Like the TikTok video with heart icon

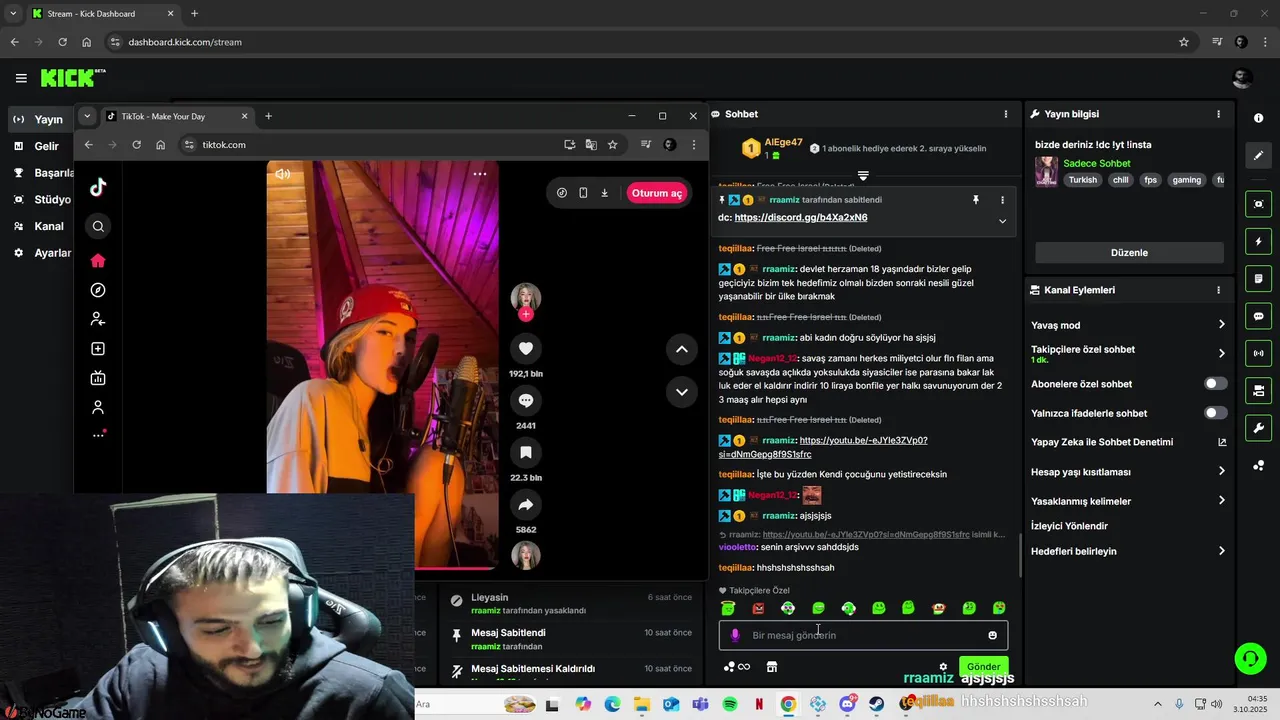click(x=526, y=348)
